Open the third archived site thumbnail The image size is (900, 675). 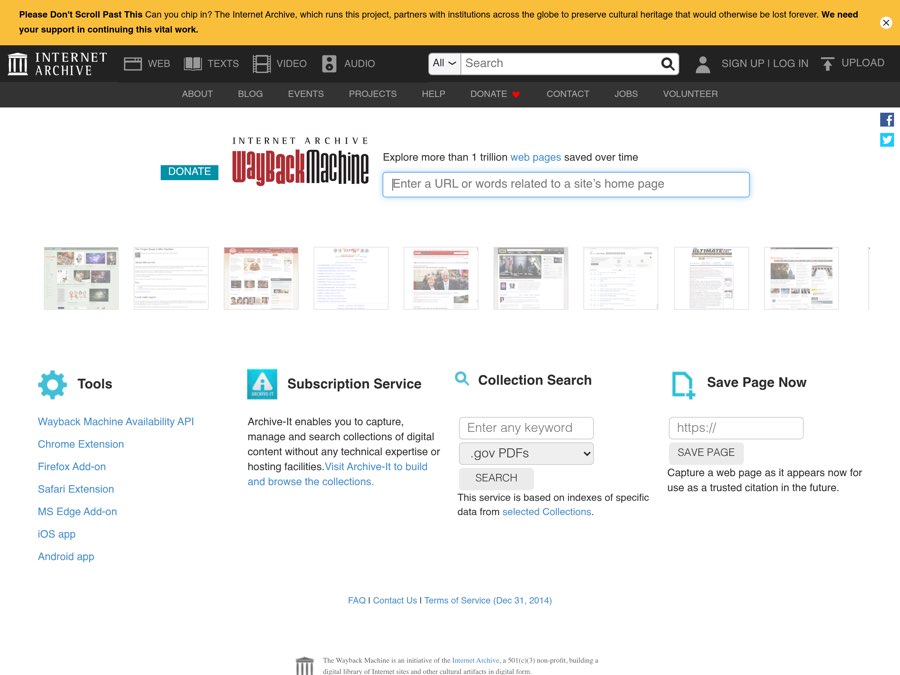pos(261,278)
